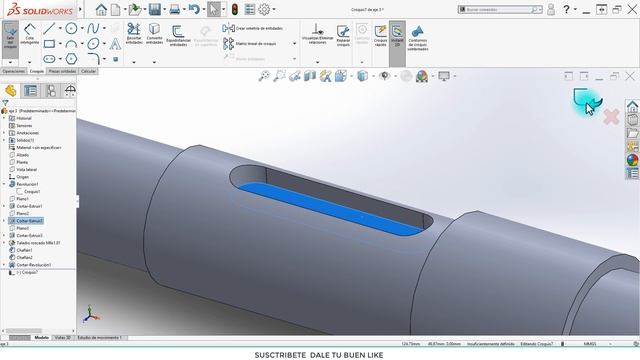Select the Spline sketch tool
This screenshot has height=360, width=640.
tap(93, 28)
